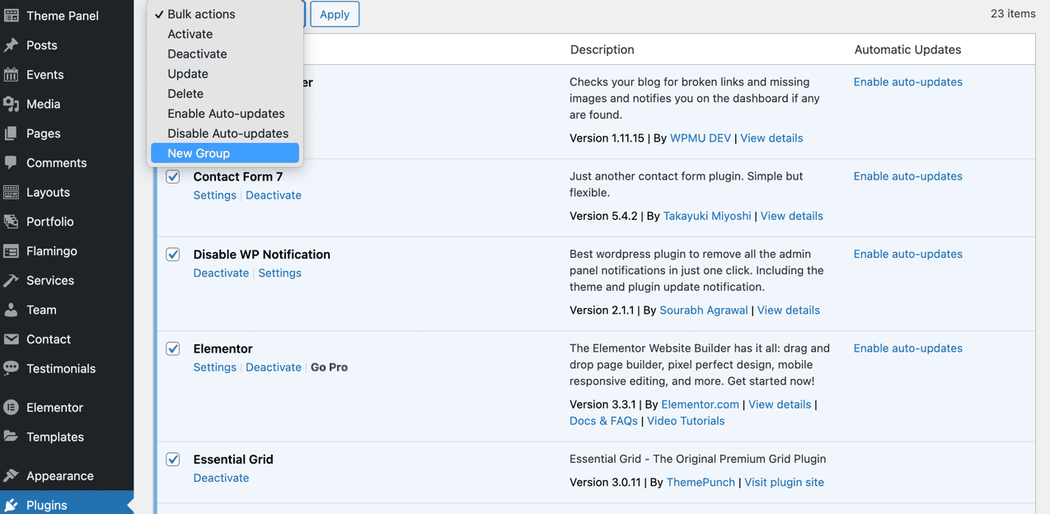Click Elementor Go Pro link
The image size is (1050, 514).
[x=329, y=367]
